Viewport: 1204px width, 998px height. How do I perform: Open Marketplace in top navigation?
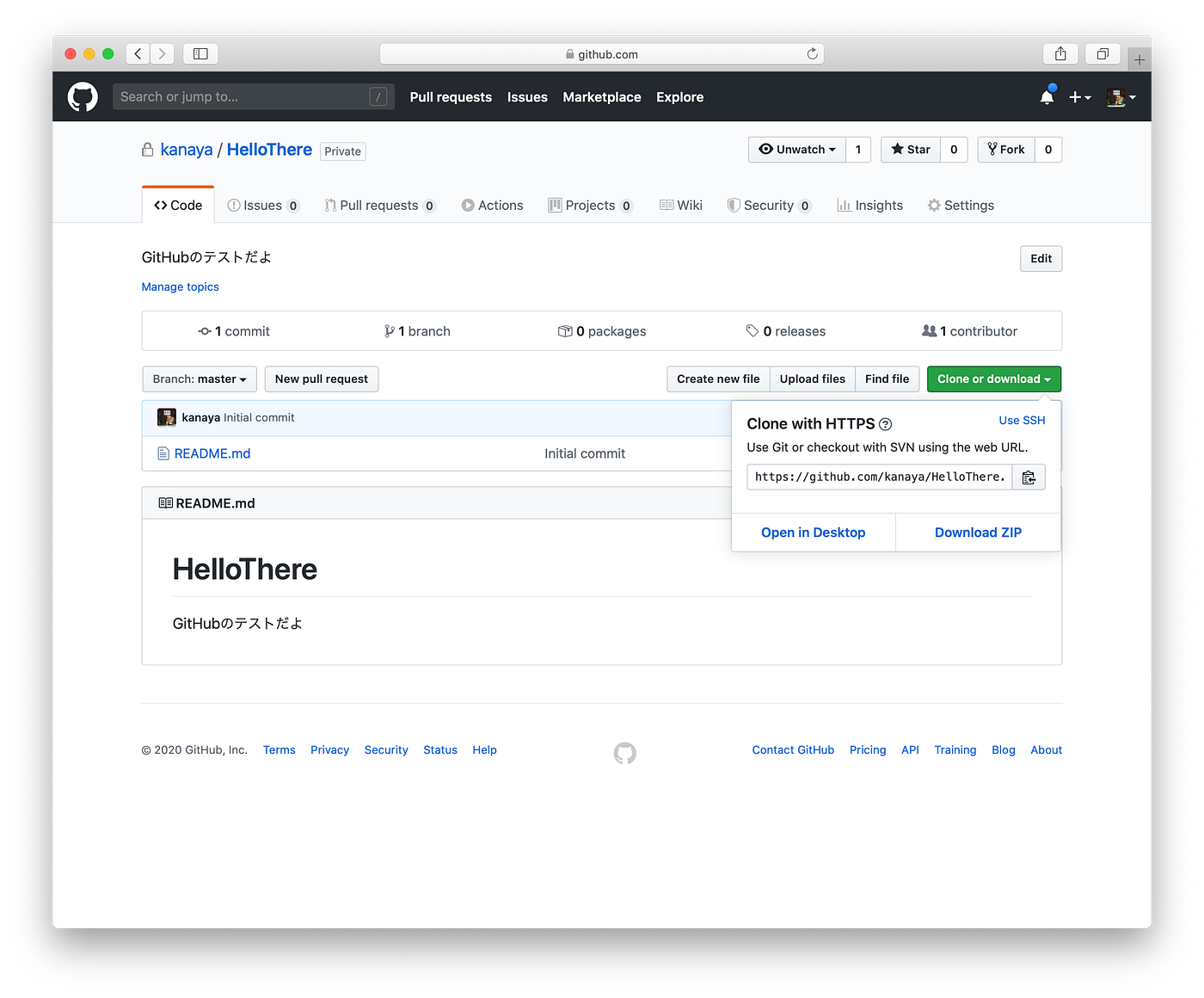coord(602,97)
